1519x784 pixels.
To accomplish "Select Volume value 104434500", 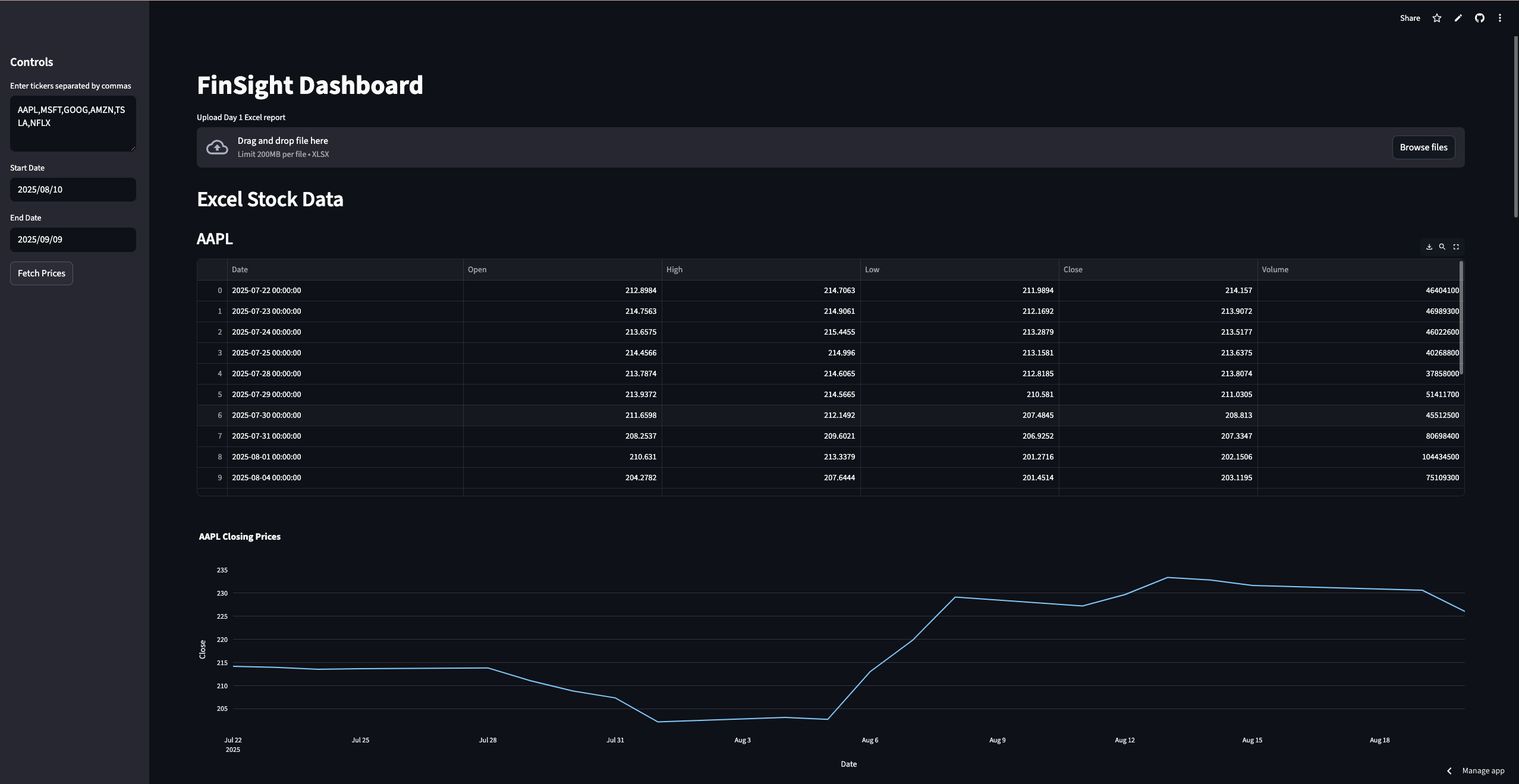I will [x=1360, y=457].
